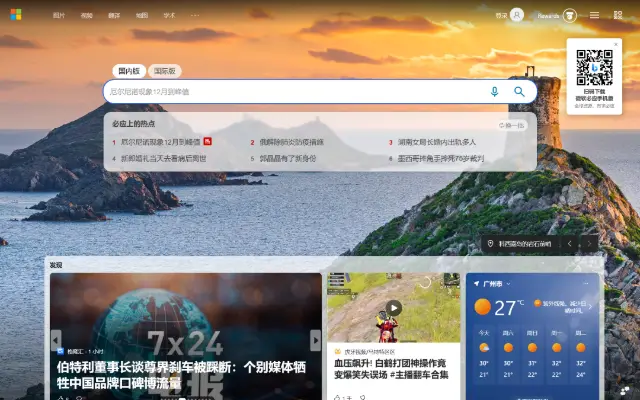This screenshot has height=400, width=640.
Task: Open the 图片 images search page
Action: pyautogui.click(x=59, y=16)
